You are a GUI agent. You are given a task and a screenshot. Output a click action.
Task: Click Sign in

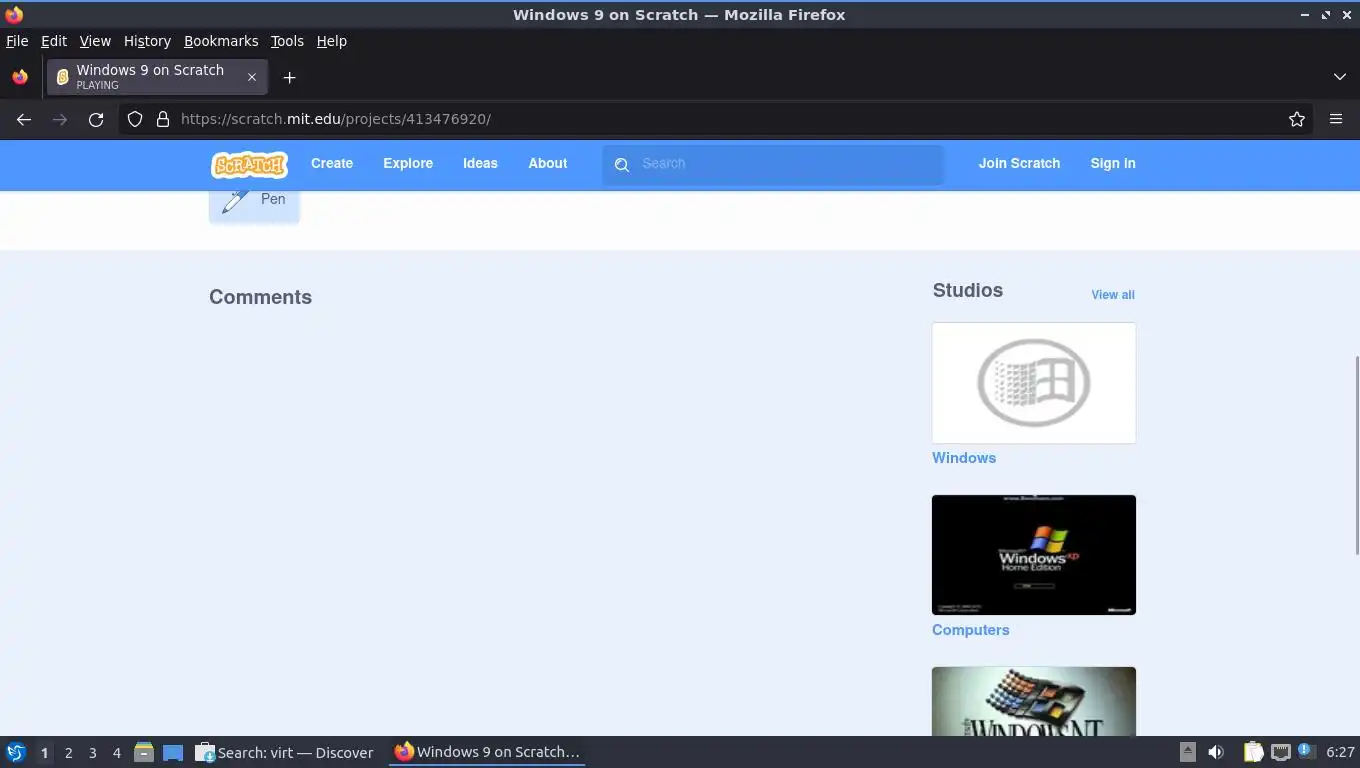pos(1113,164)
